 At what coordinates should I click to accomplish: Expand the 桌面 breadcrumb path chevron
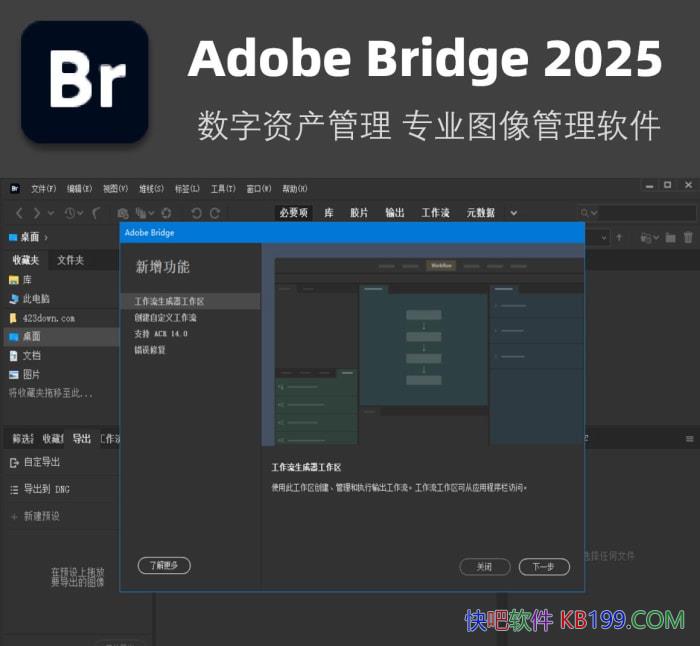pos(46,237)
